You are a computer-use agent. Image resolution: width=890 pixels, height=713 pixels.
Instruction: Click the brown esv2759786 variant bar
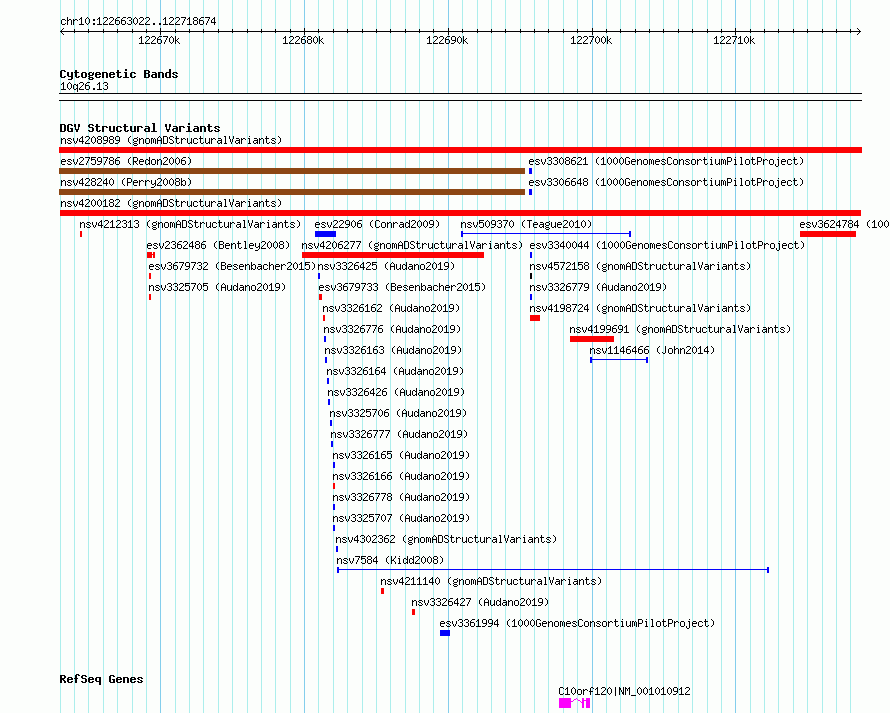pyautogui.click(x=292, y=171)
